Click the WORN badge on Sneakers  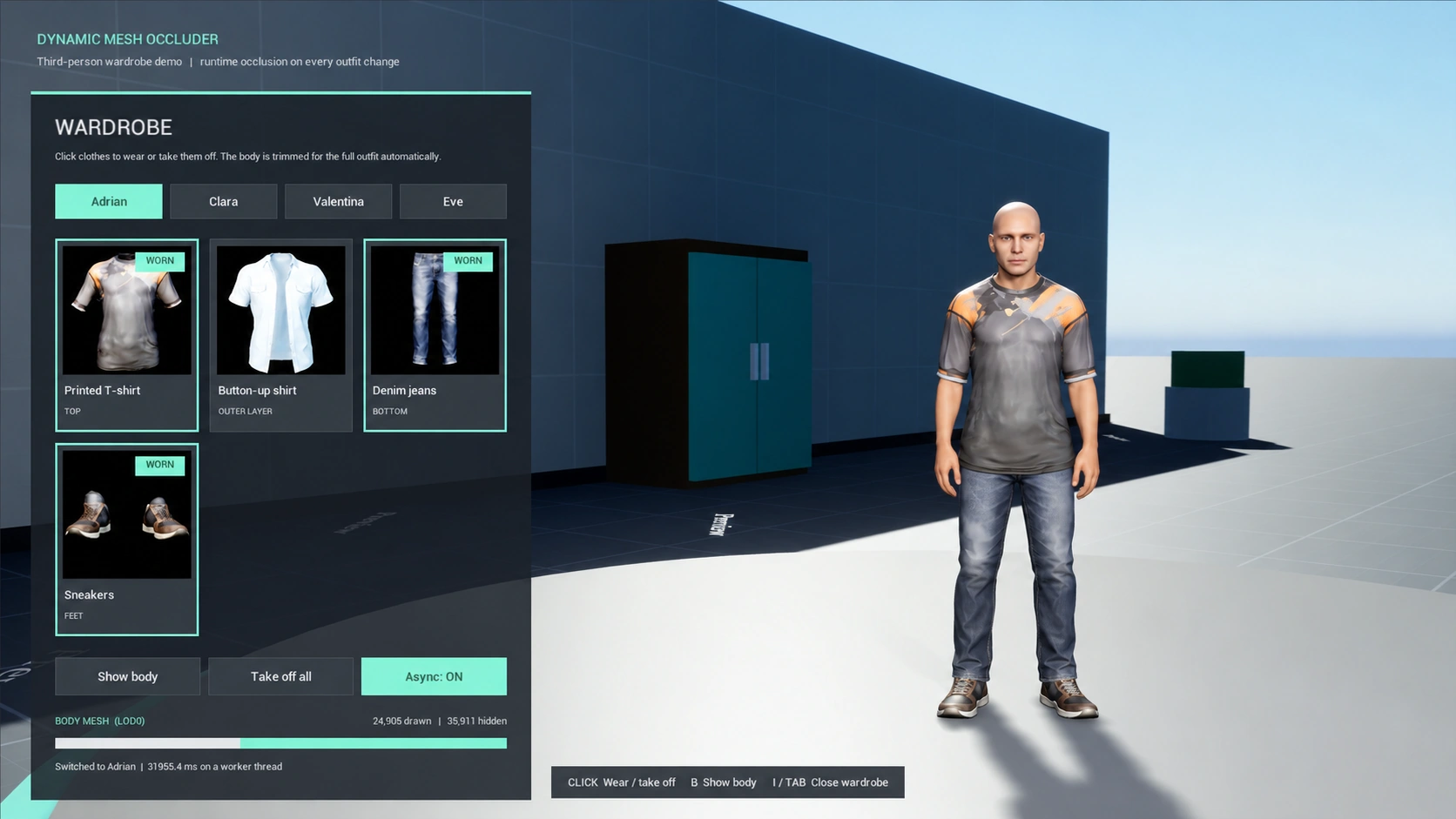pyautogui.click(x=160, y=465)
